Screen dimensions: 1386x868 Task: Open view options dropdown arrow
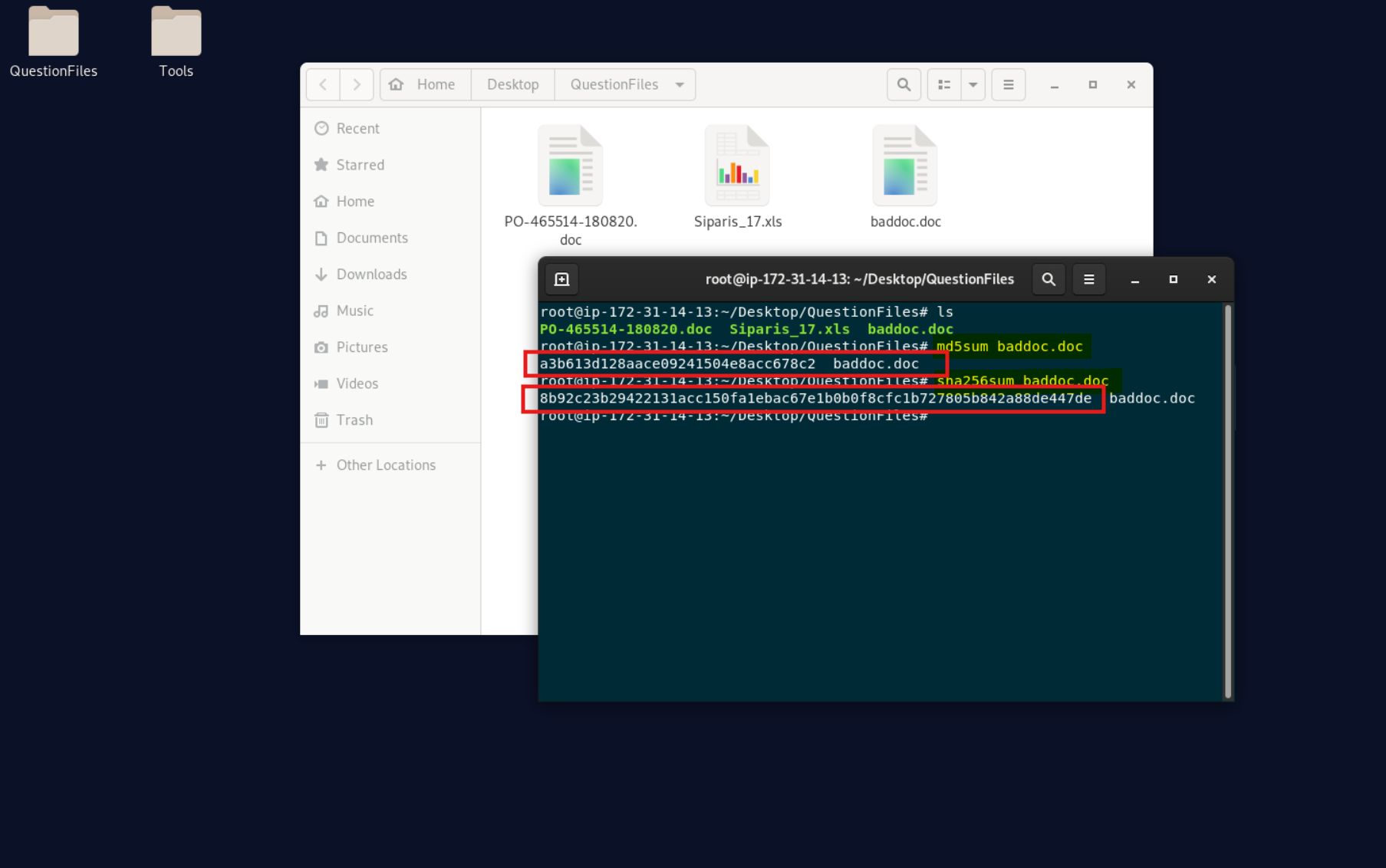coord(973,84)
